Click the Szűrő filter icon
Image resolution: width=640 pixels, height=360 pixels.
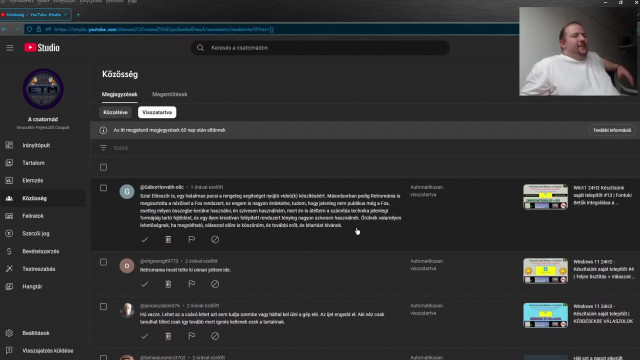[103, 148]
